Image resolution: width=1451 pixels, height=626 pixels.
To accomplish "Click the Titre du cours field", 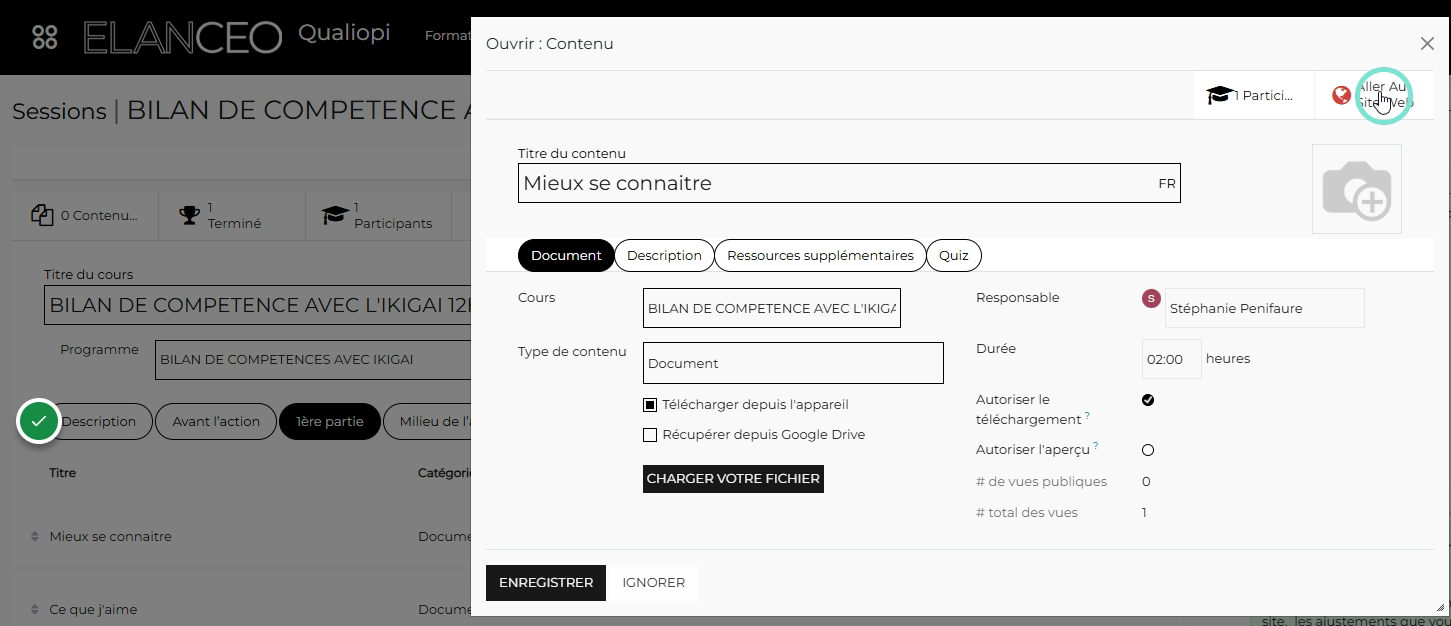I will click(x=257, y=305).
